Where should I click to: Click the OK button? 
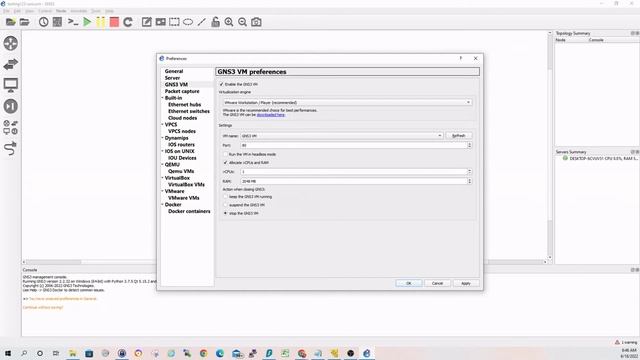pos(409,283)
